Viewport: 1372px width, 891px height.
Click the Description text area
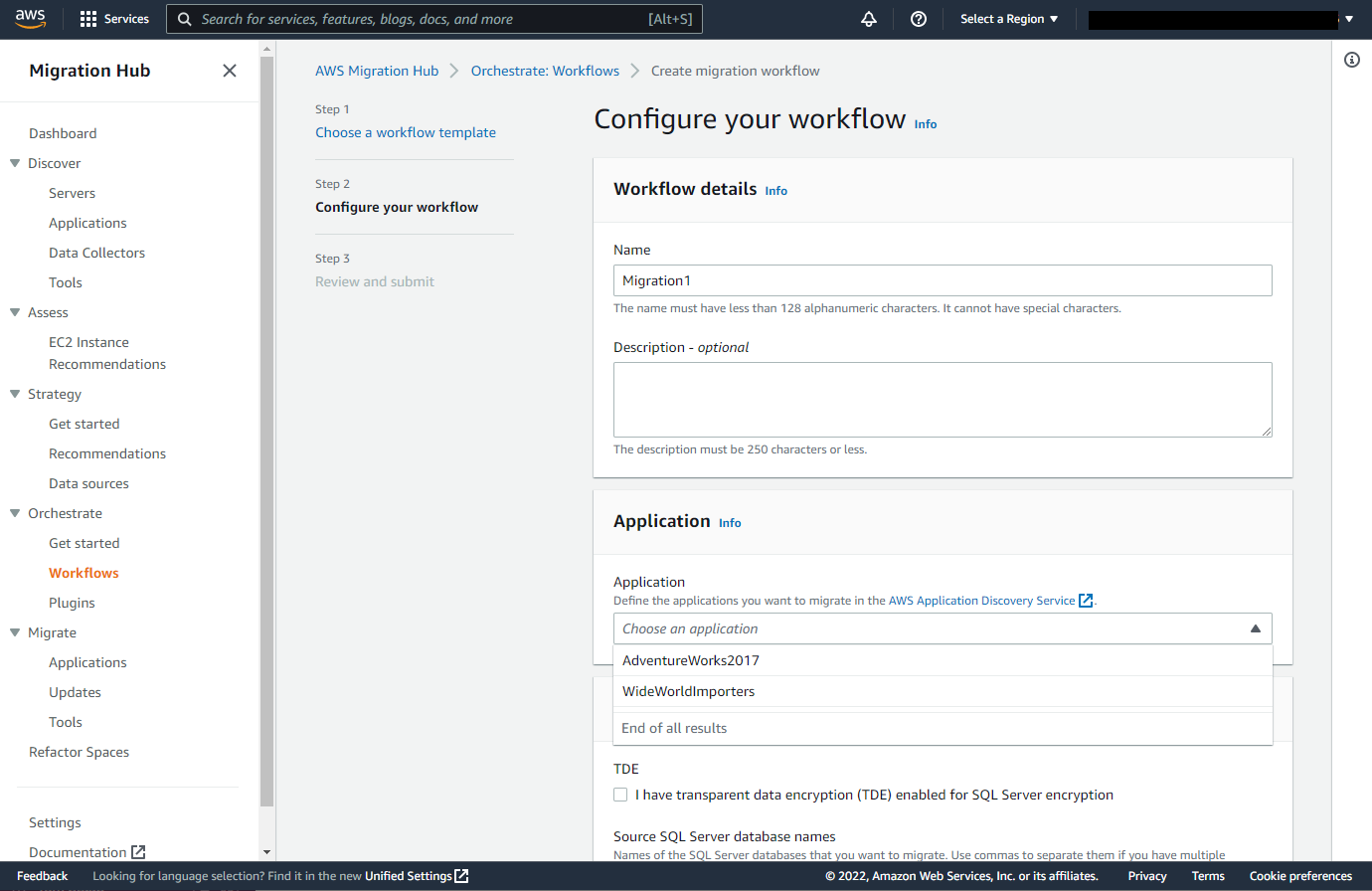pyautogui.click(x=943, y=400)
